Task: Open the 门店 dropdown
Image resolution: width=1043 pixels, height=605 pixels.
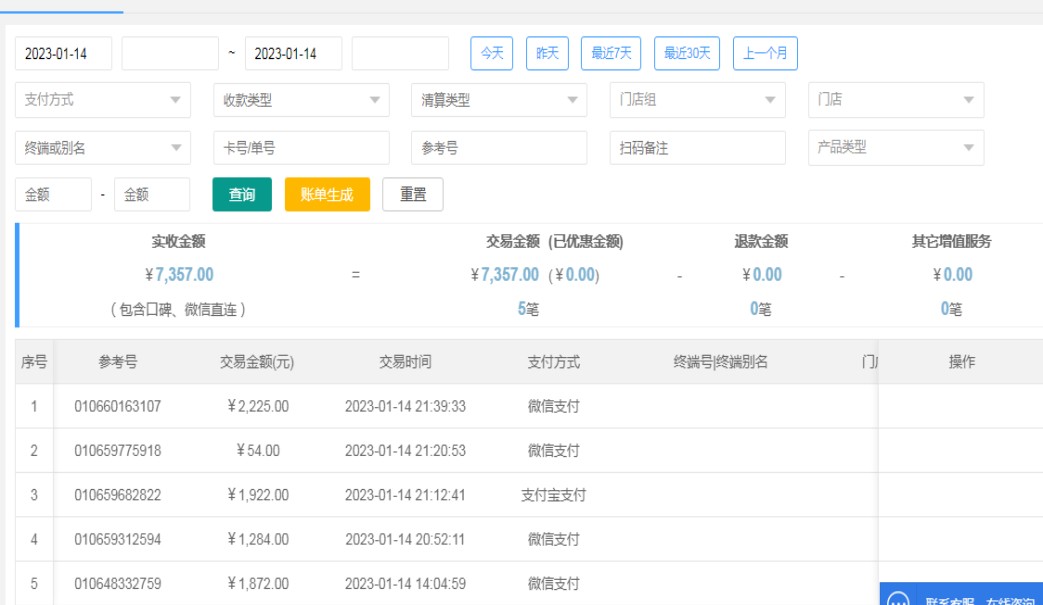Action: (x=895, y=100)
